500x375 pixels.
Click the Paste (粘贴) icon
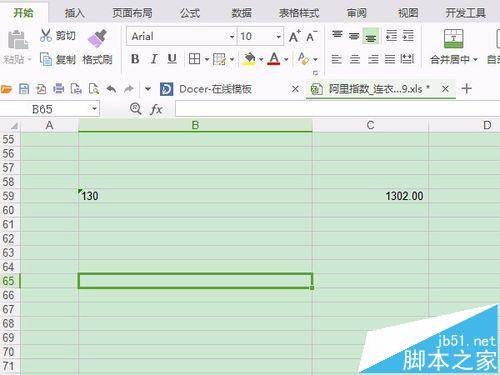click(x=18, y=40)
